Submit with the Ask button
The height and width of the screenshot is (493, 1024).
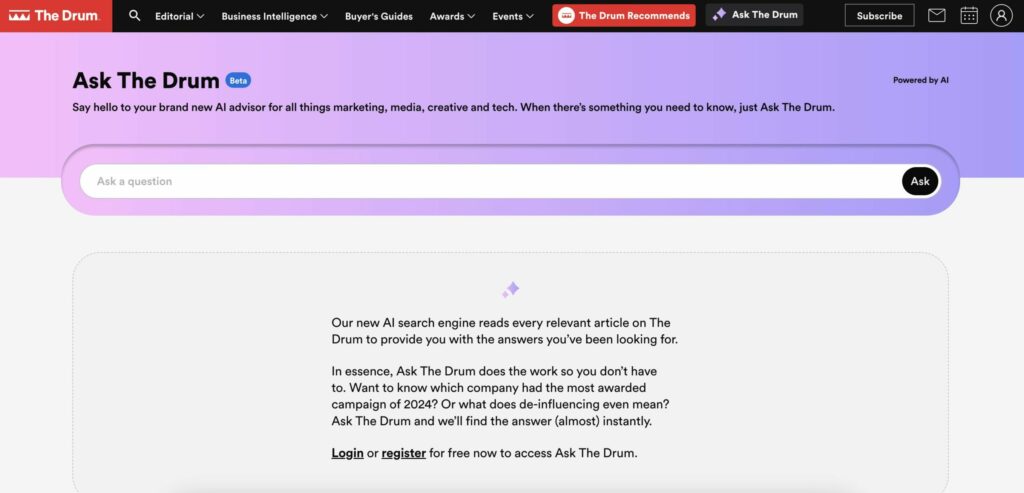point(920,181)
